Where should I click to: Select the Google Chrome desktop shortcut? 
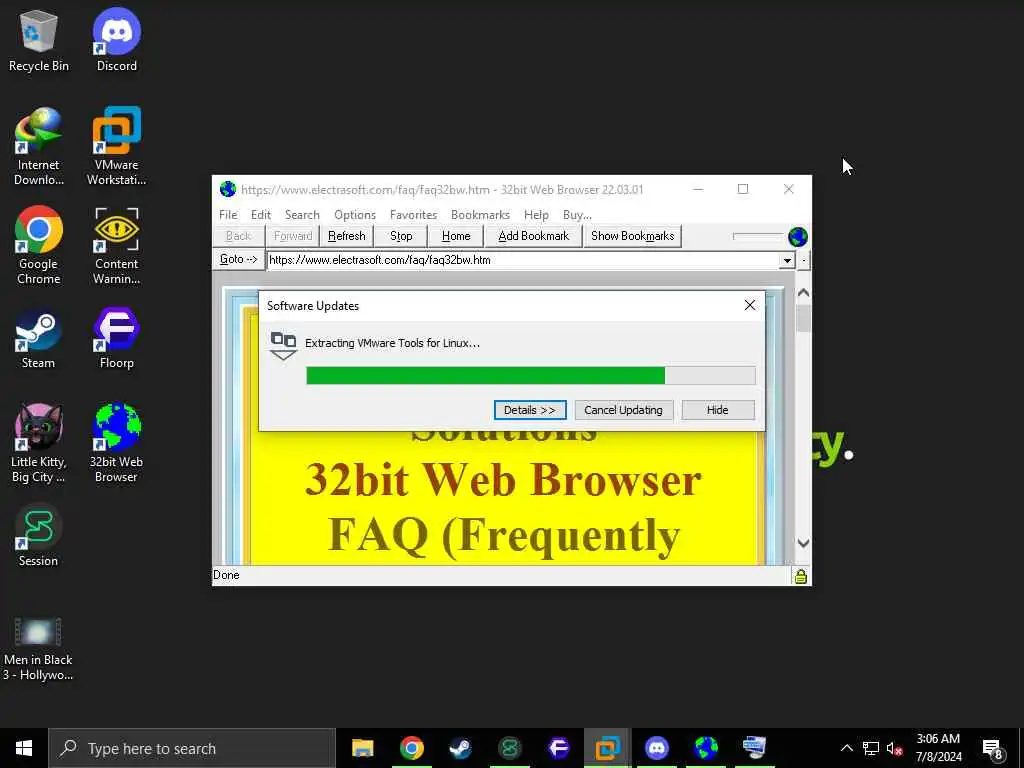(x=39, y=246)
